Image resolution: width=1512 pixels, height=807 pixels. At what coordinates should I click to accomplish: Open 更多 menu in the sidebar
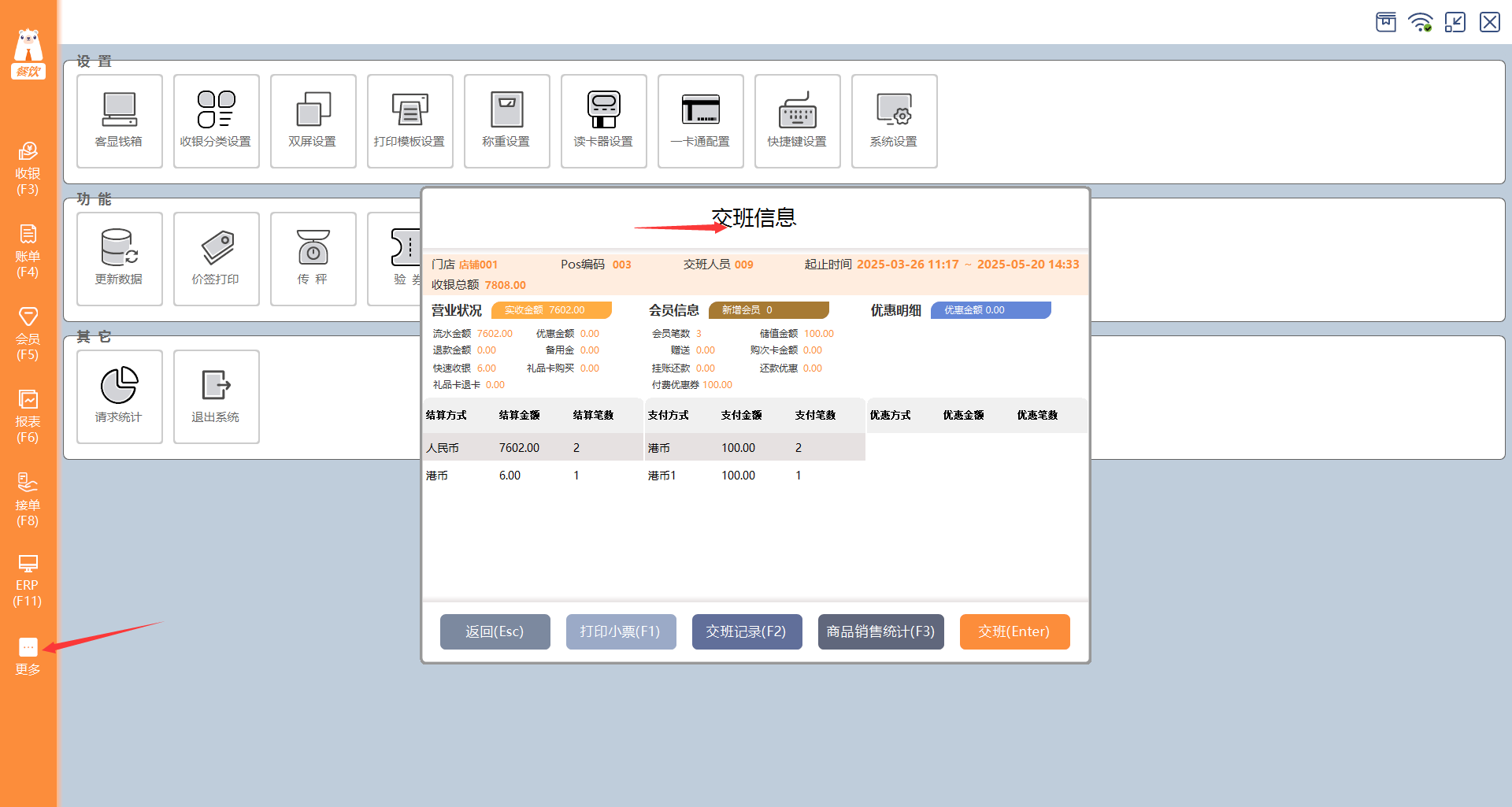pos(28,656)
